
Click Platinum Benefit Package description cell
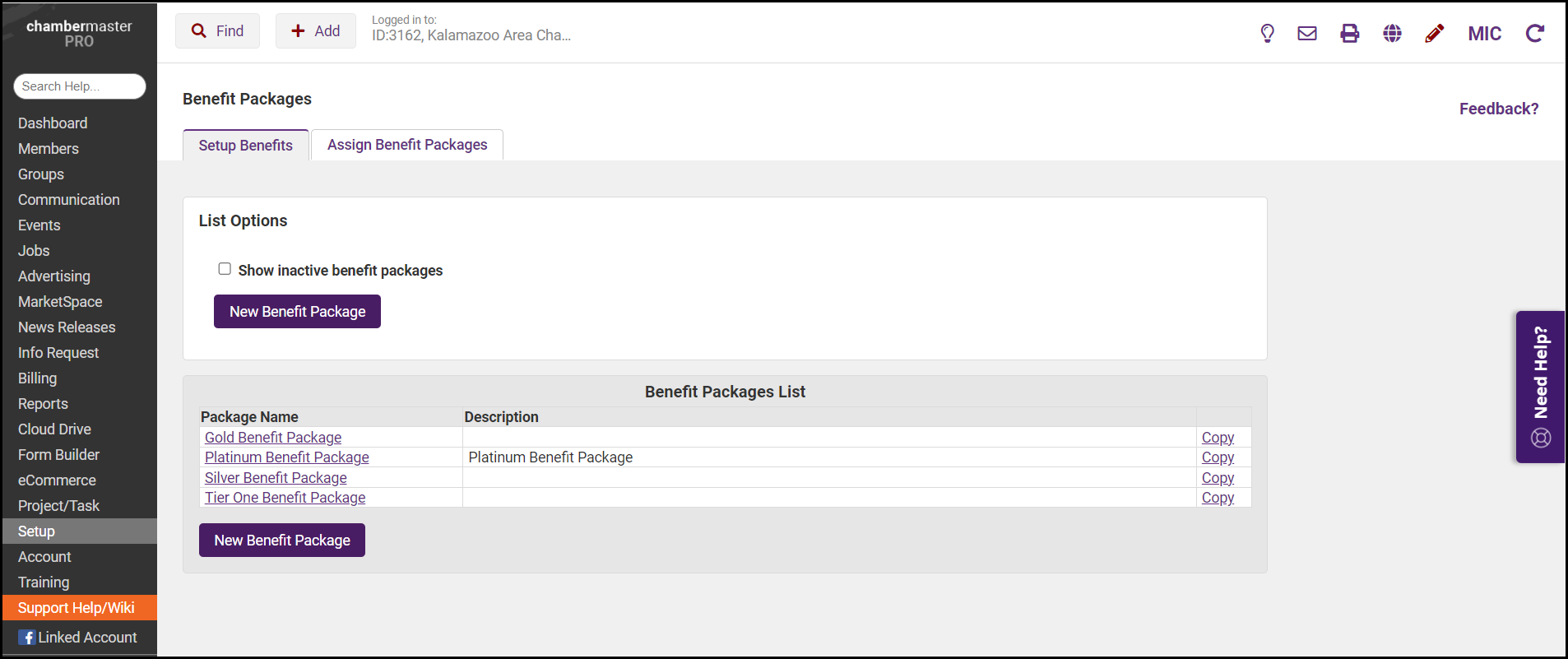point(829,457)
